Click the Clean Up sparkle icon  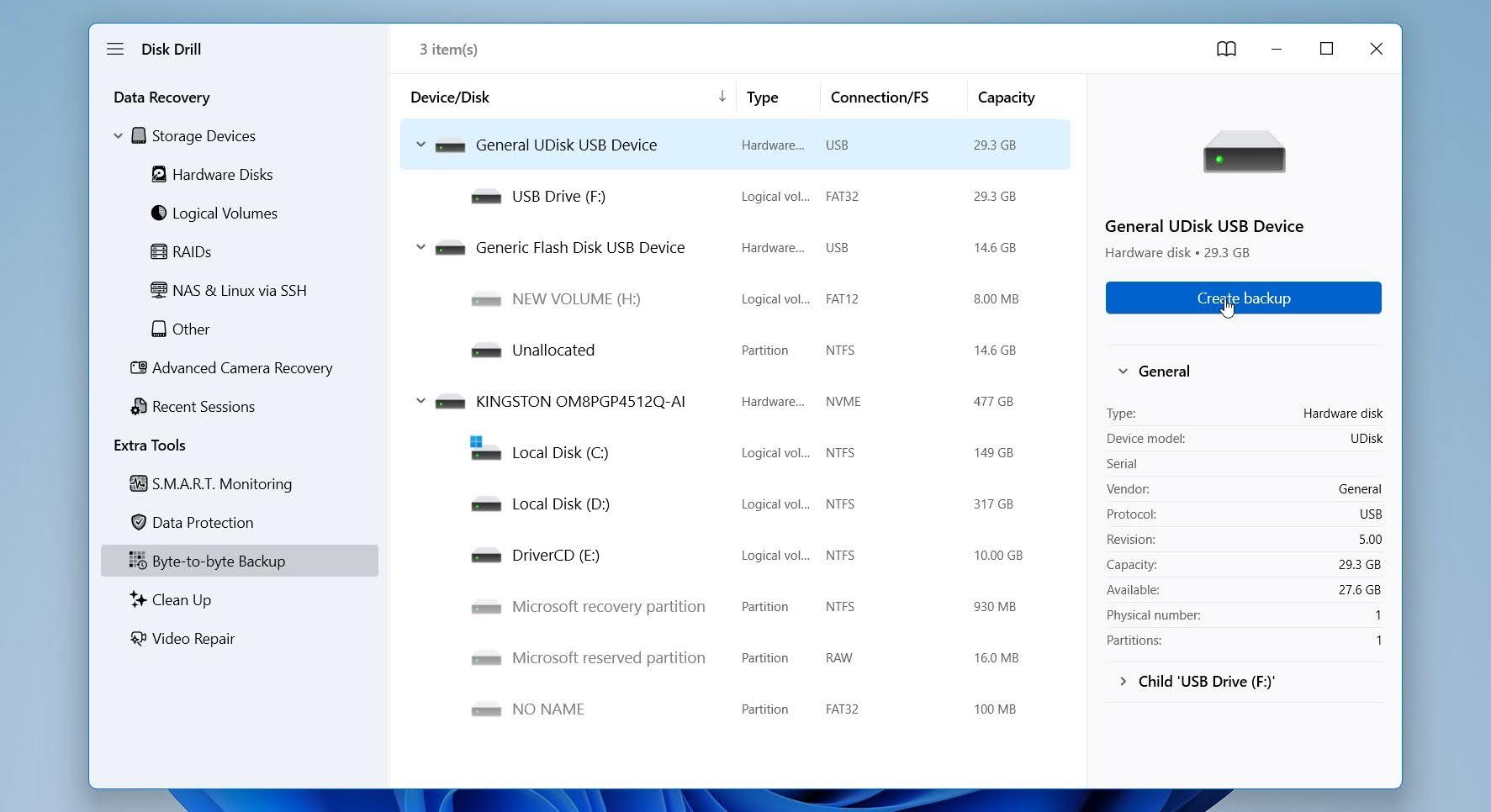139,599
